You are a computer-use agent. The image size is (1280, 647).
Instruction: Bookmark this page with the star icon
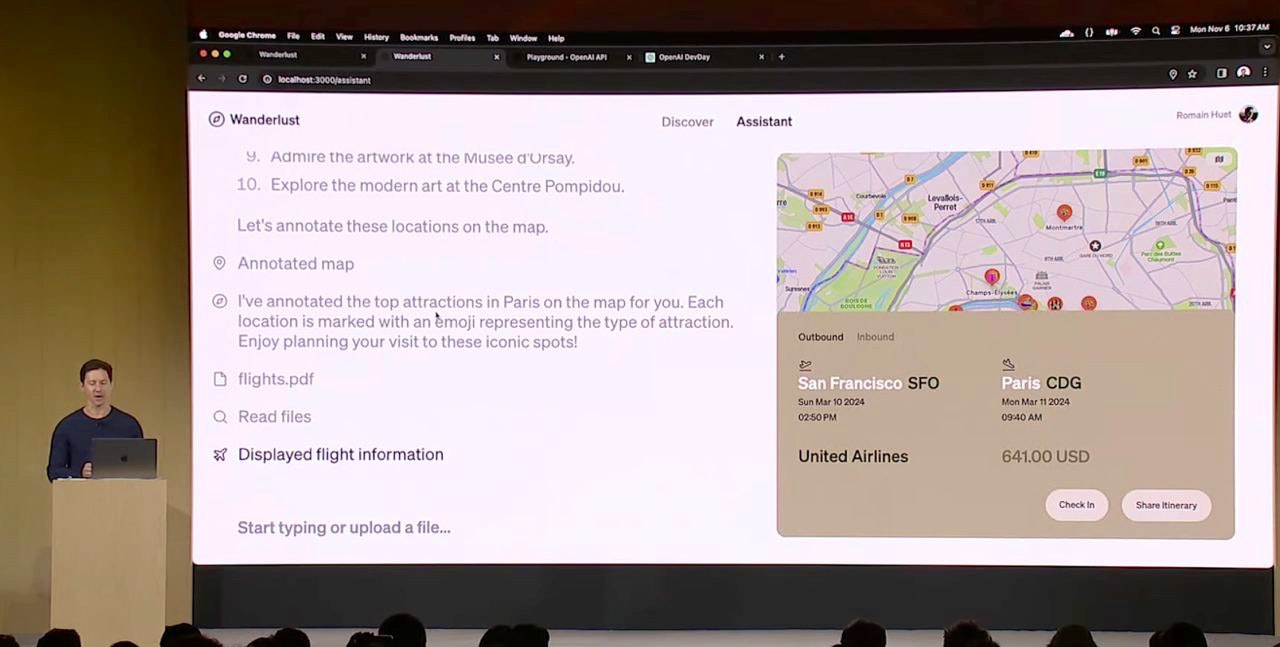pos(1192,74)
